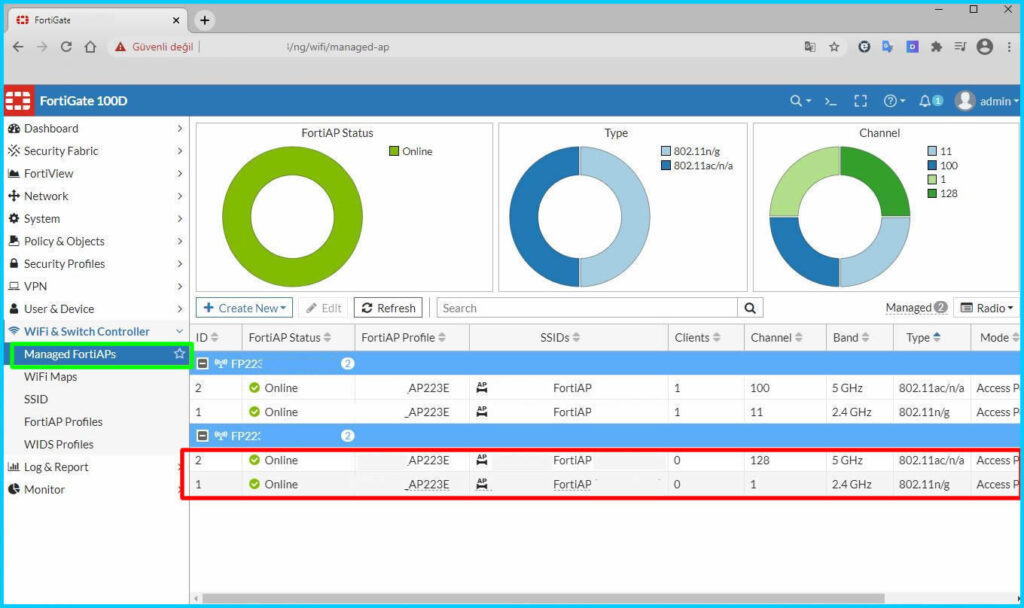
Task: Click the Managed count label
Action: [916, 308]
